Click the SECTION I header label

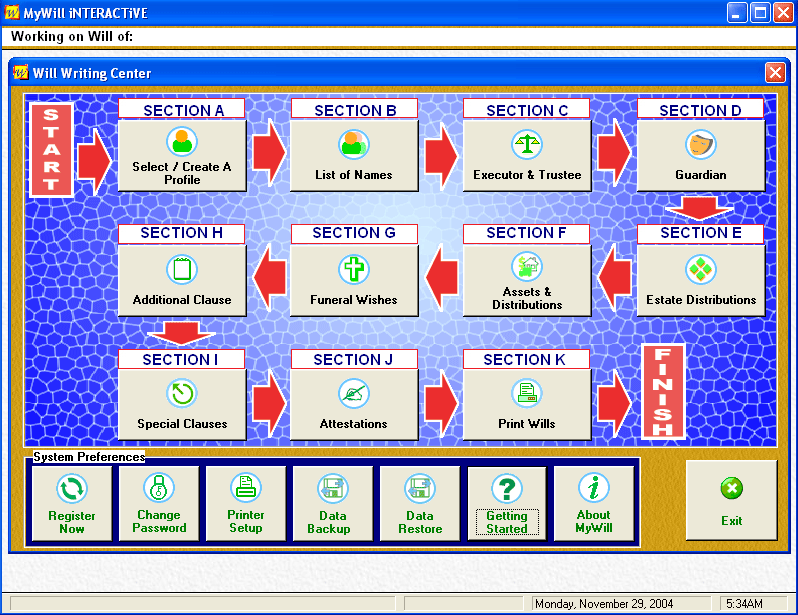182,359
